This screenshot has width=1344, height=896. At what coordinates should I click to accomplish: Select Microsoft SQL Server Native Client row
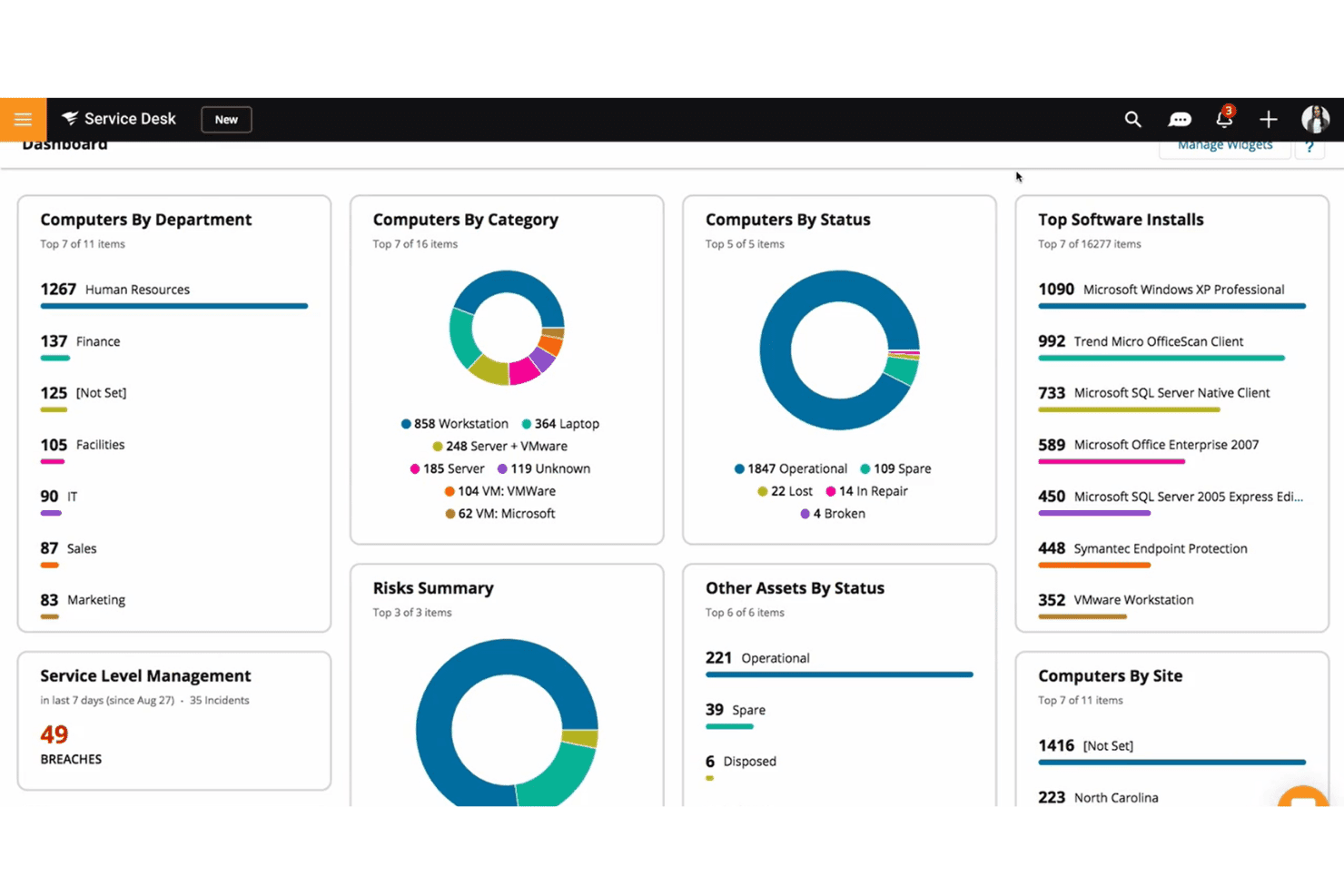[1171, 399]
